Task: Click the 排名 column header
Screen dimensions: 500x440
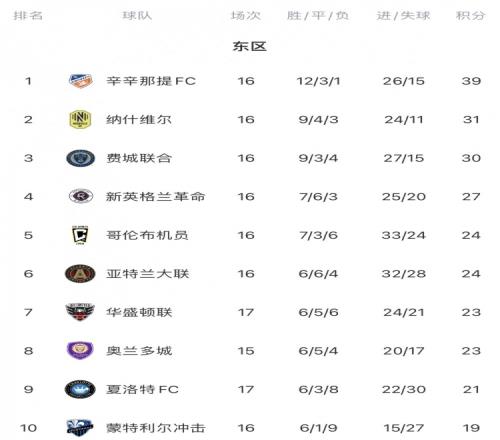Action: pos(28,15)
